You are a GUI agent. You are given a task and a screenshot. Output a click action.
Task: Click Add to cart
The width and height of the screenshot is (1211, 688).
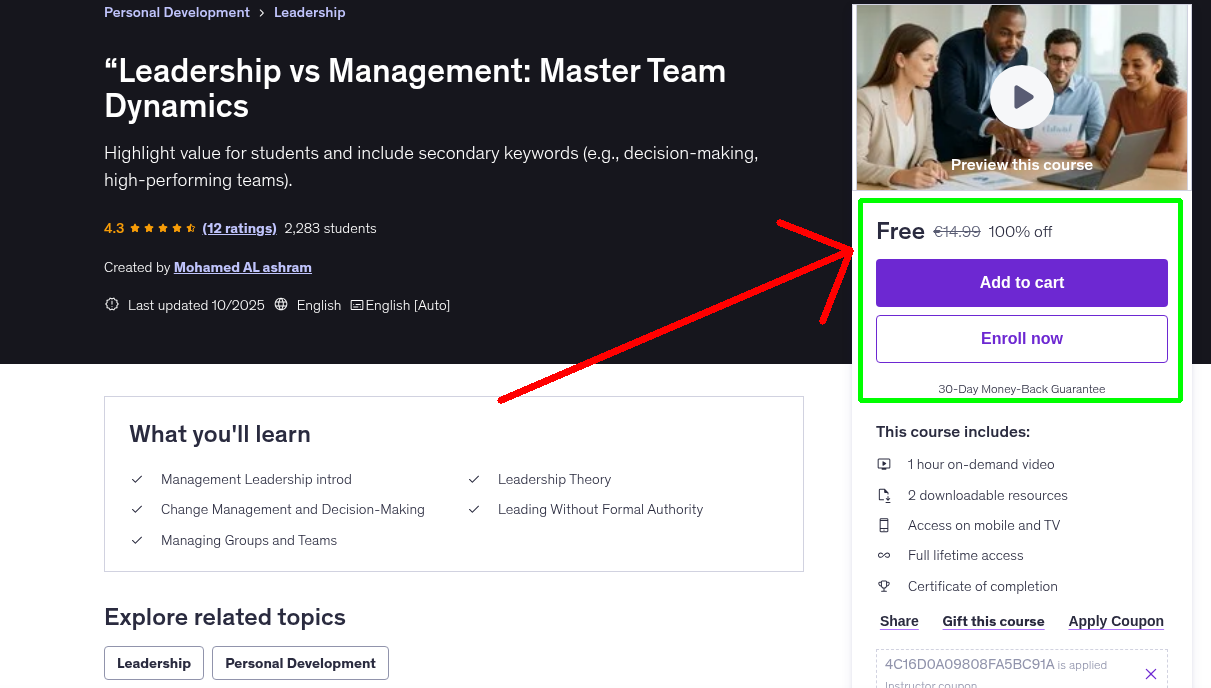click(1021, 283)
